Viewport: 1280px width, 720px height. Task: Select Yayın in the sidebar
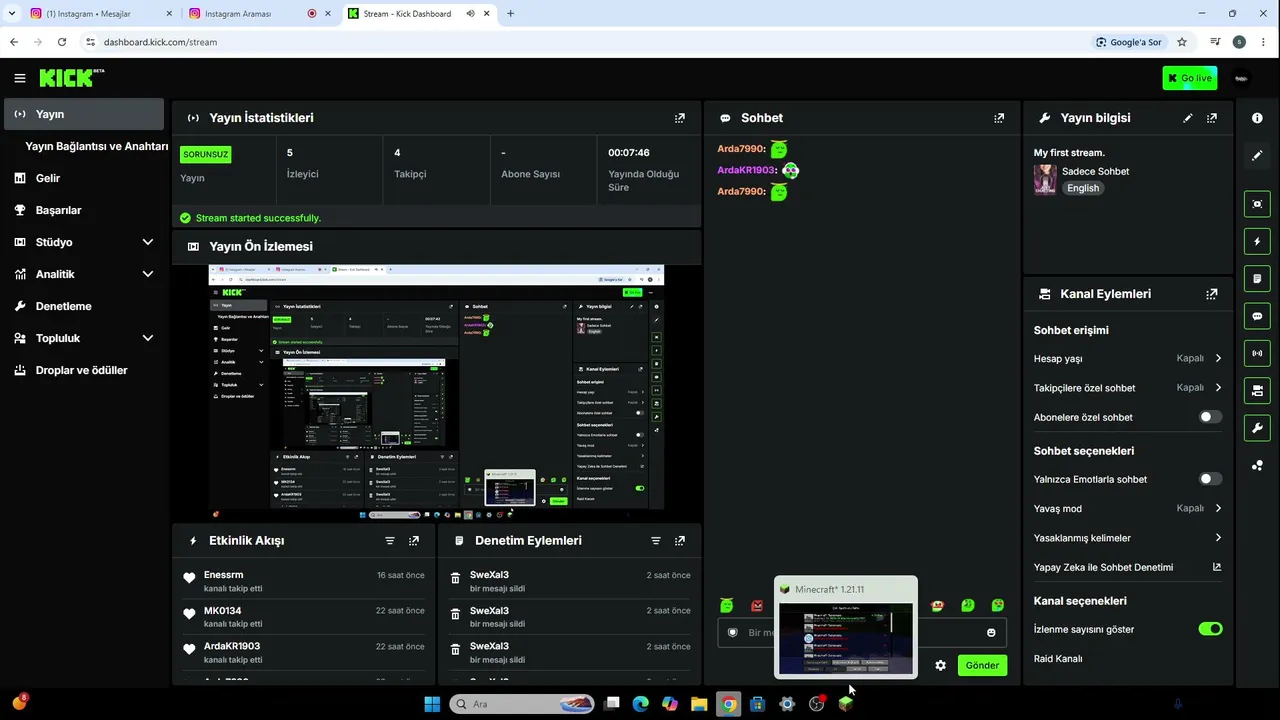[84, 114]
